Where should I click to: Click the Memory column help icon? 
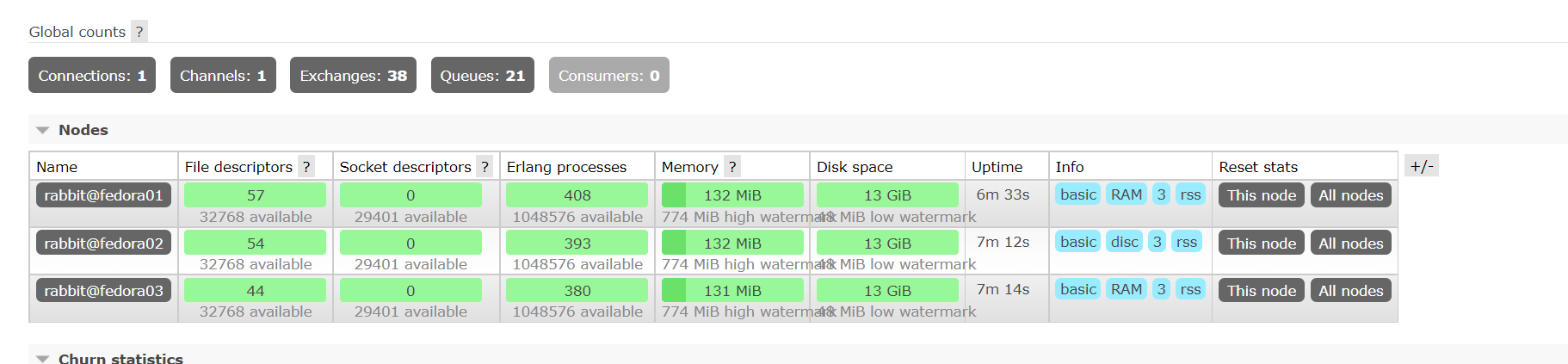(732, 167)
